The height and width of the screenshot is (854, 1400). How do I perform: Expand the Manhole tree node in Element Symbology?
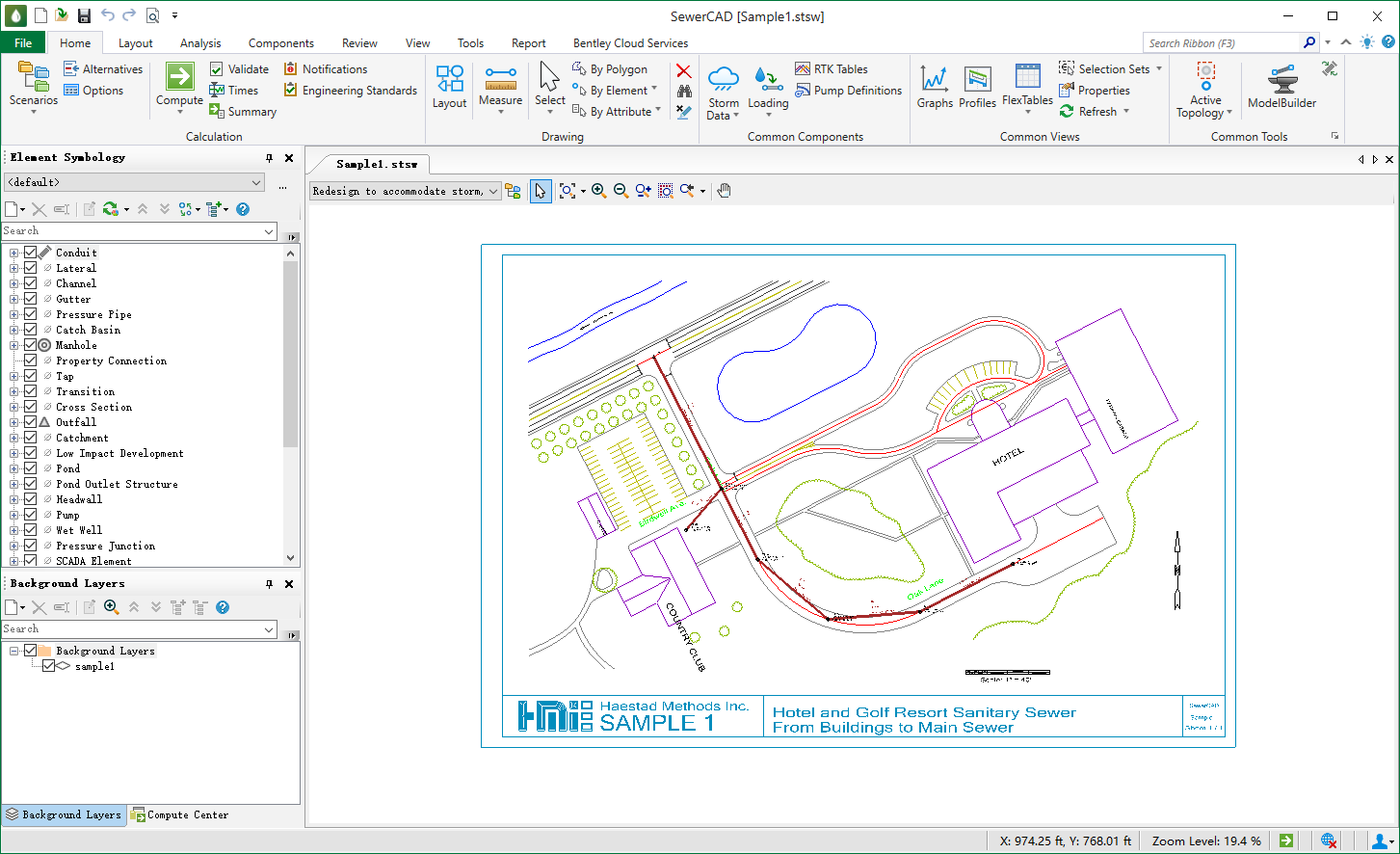pyautogui.click(x=13, y=344)
